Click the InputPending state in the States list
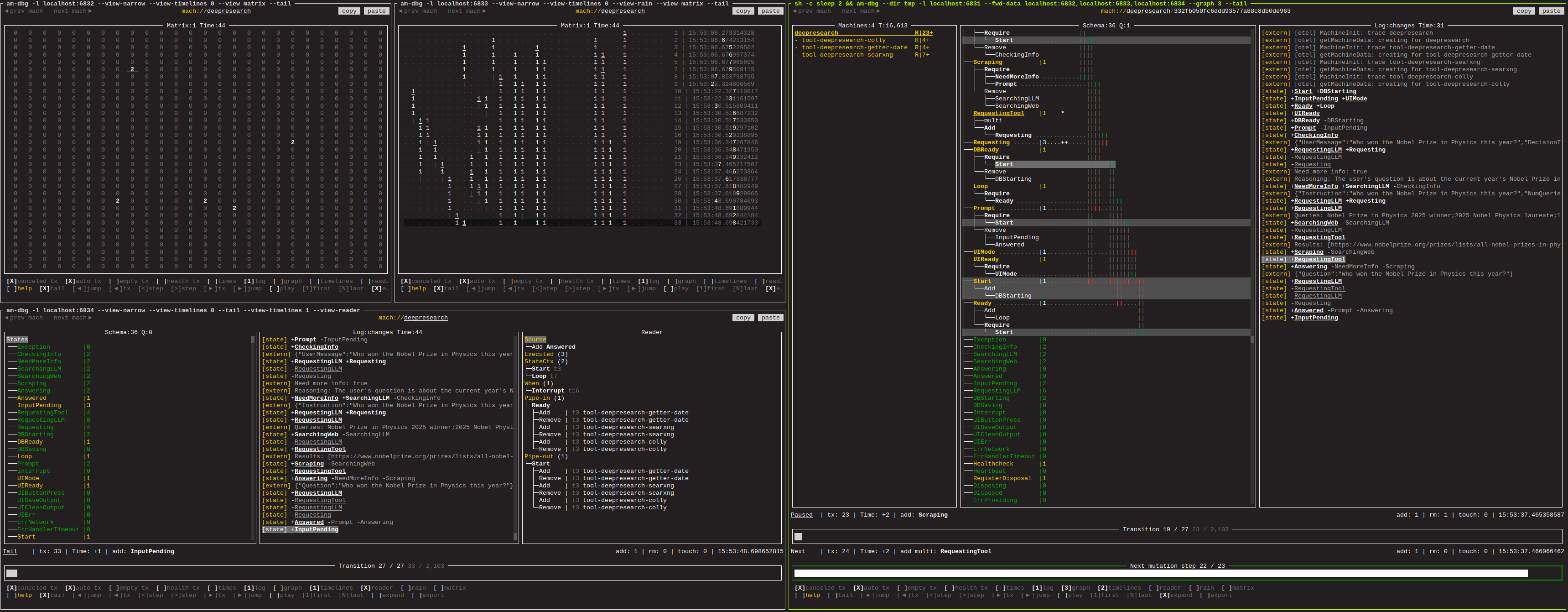The height and width of the screenshot is (612, 1568). pos(39,406)
